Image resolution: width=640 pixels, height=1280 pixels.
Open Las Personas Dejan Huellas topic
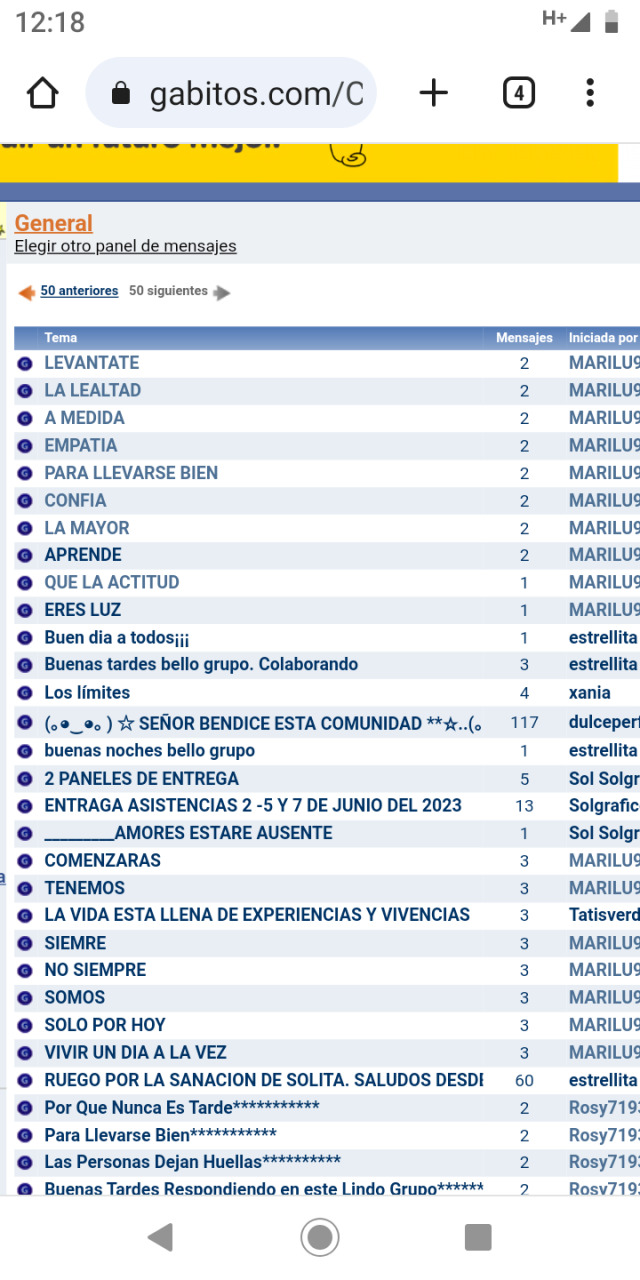[x=192, y=1162]
